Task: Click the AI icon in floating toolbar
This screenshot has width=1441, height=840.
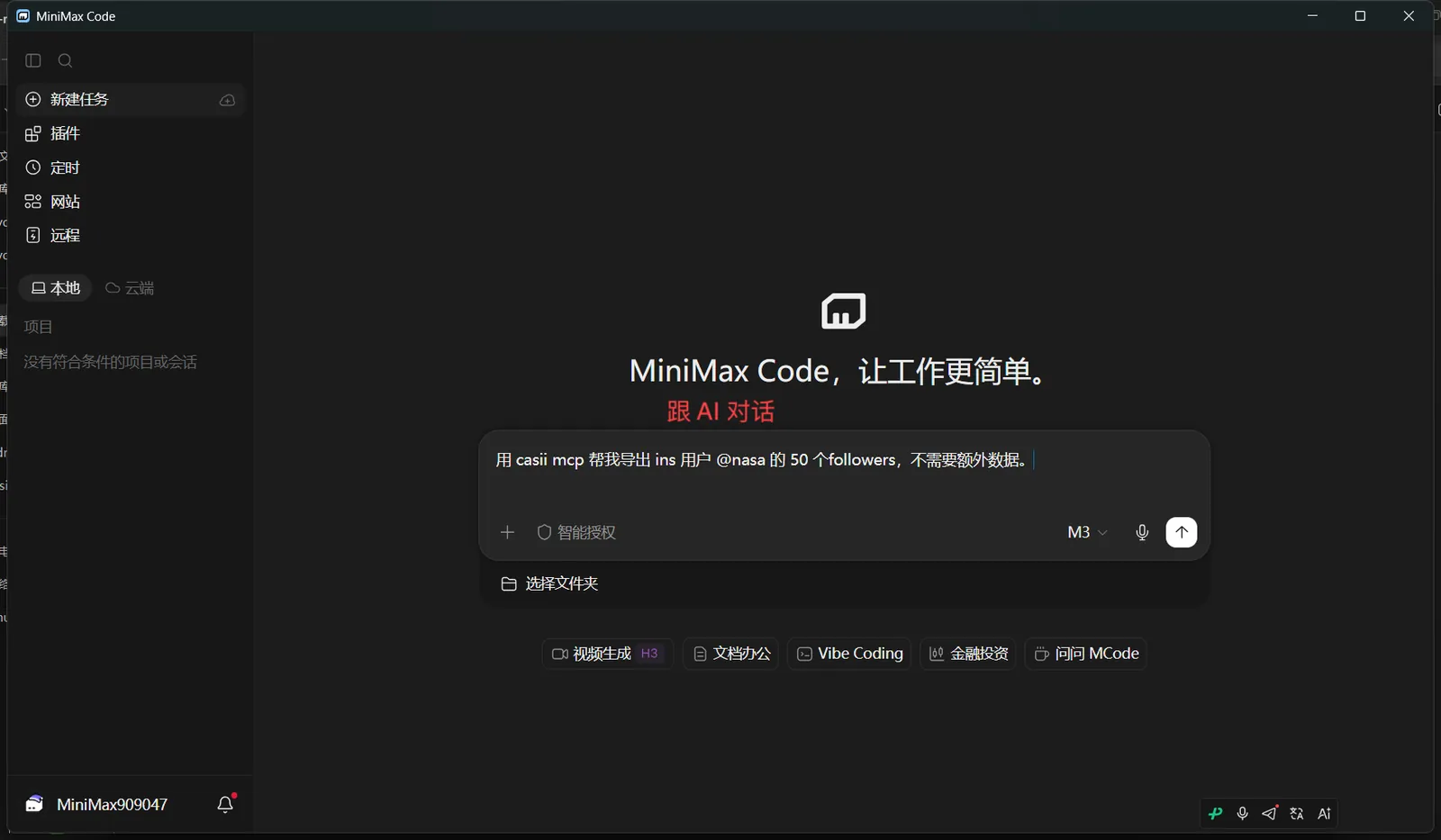Action: point(1325,814)
